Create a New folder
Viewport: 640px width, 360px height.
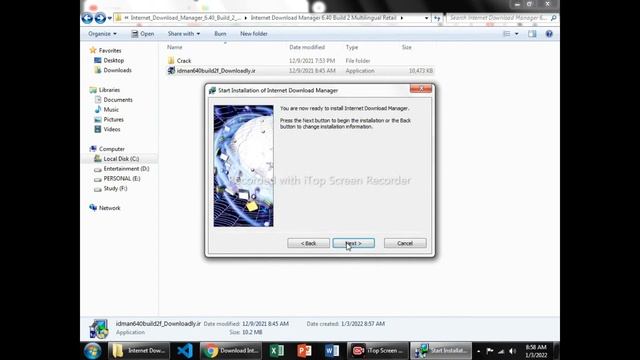coord(253,34)
